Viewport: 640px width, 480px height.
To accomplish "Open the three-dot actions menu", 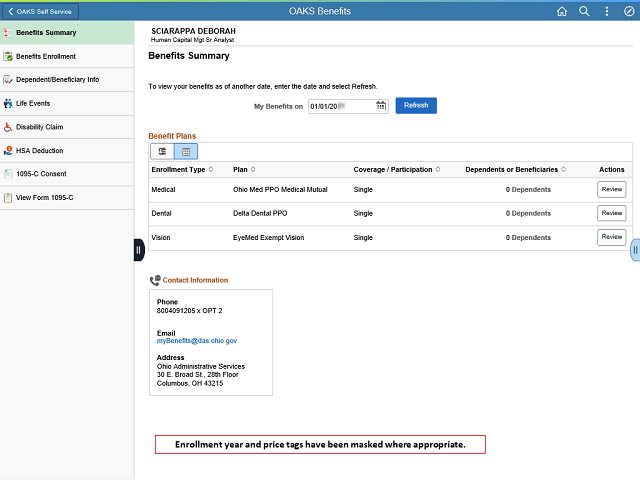I will [x=607, y=11].
